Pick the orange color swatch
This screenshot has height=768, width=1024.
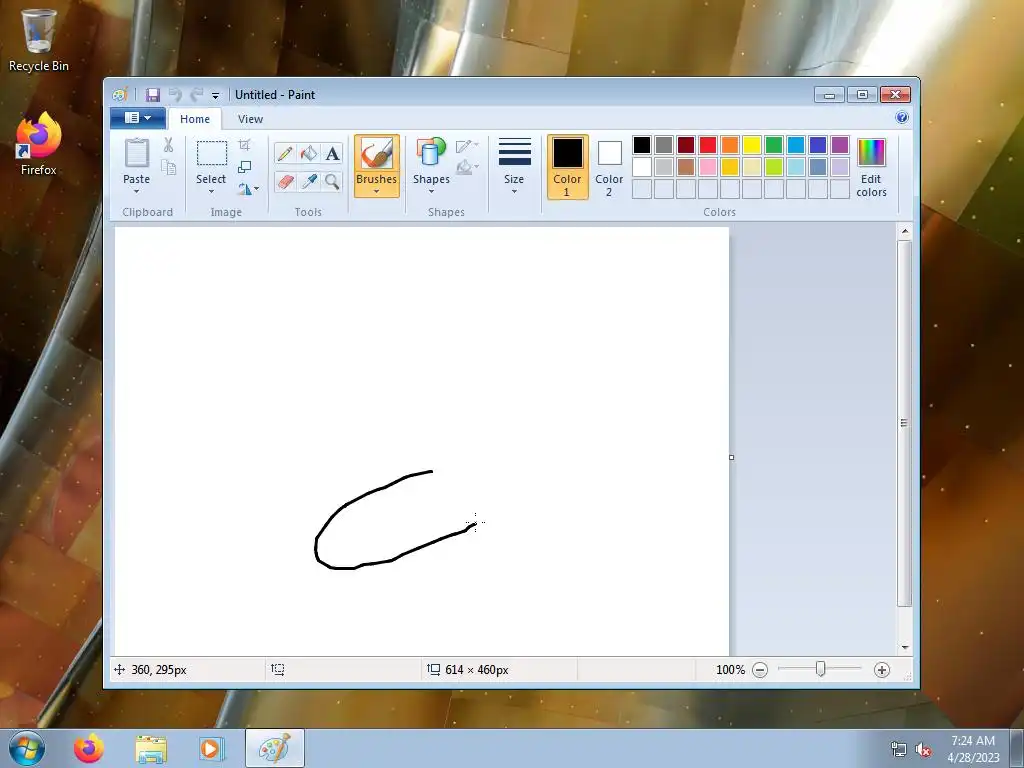[729, 144]
